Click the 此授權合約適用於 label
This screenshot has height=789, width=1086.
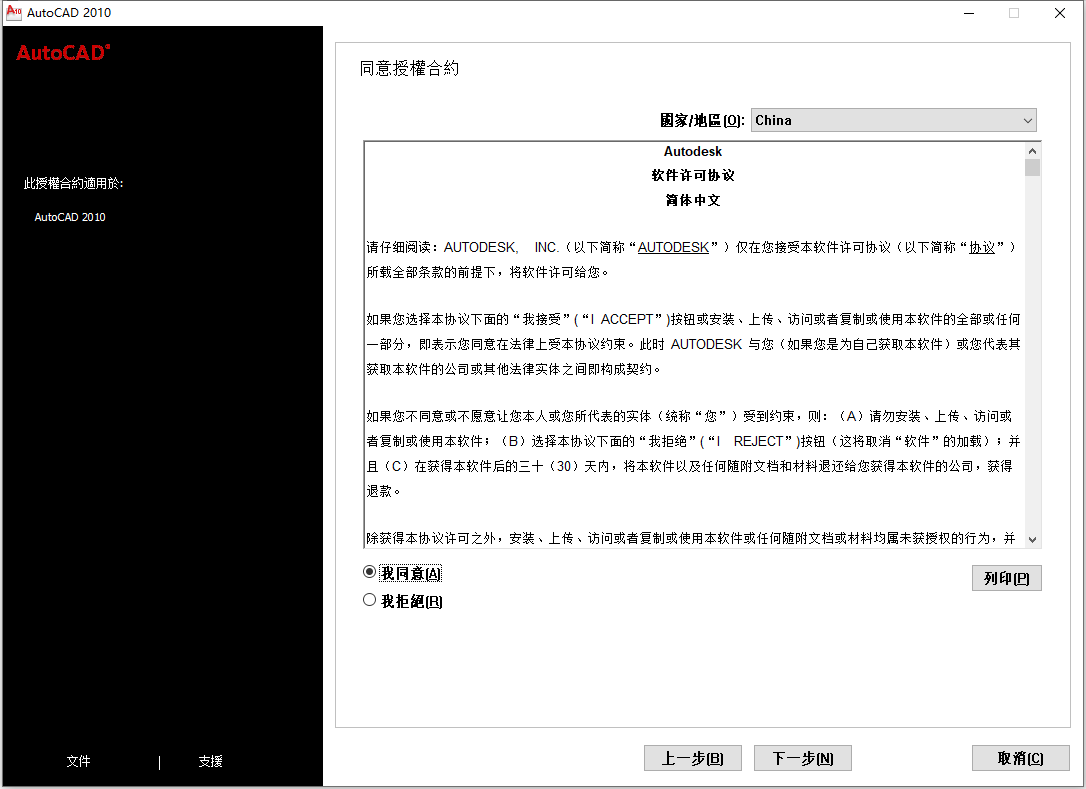73,183
